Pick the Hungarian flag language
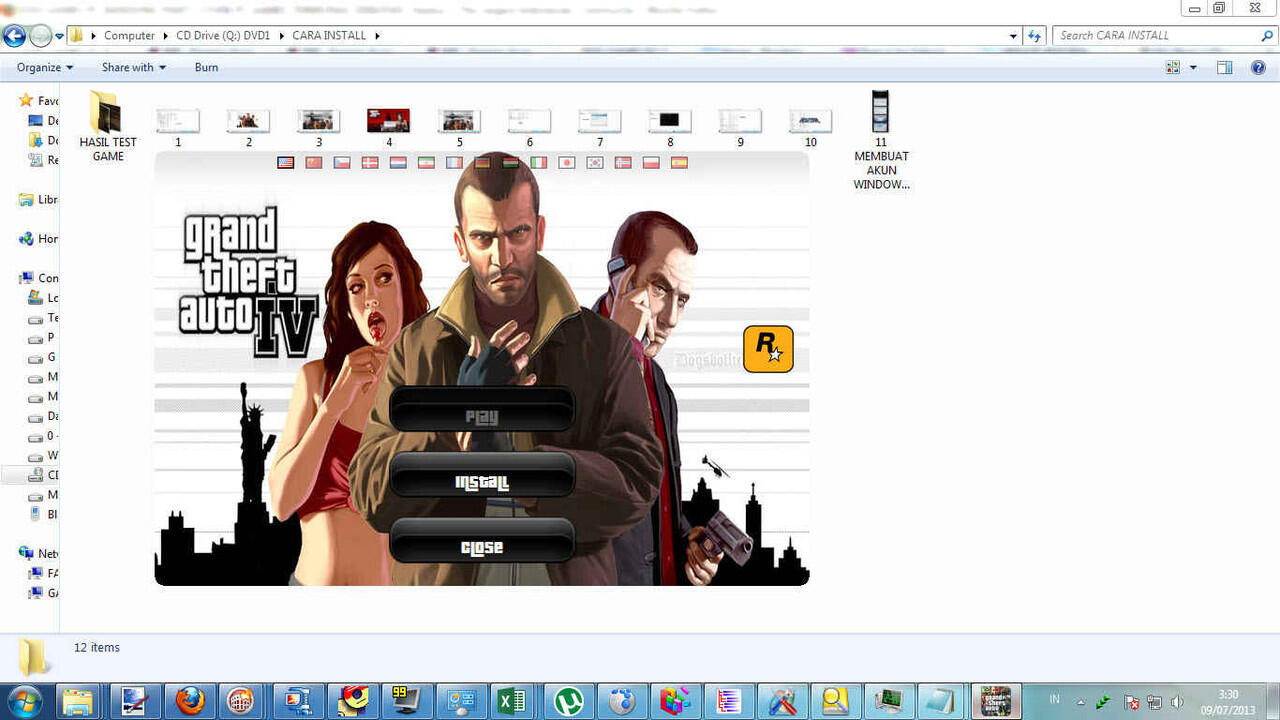Viewport: 1280px width, 720px height. tap(511, 162)
